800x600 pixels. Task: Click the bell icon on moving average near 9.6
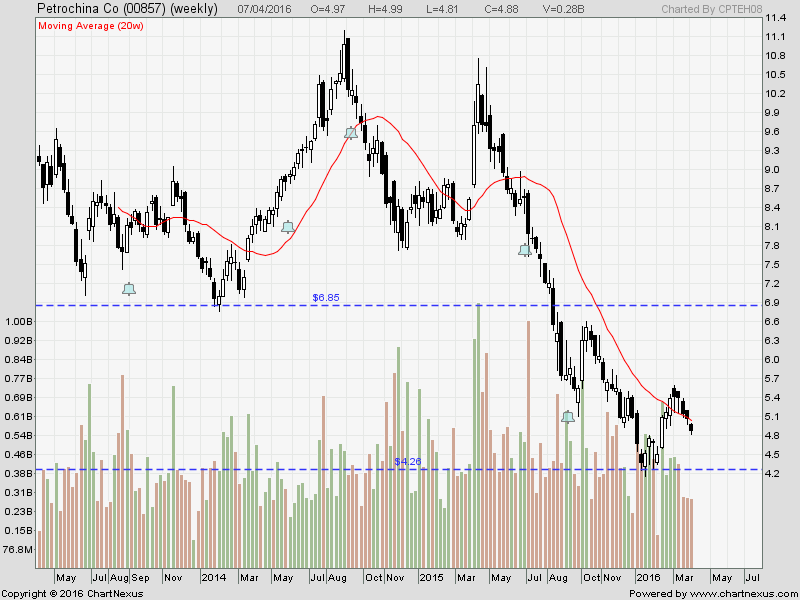[x=351, y=133]
